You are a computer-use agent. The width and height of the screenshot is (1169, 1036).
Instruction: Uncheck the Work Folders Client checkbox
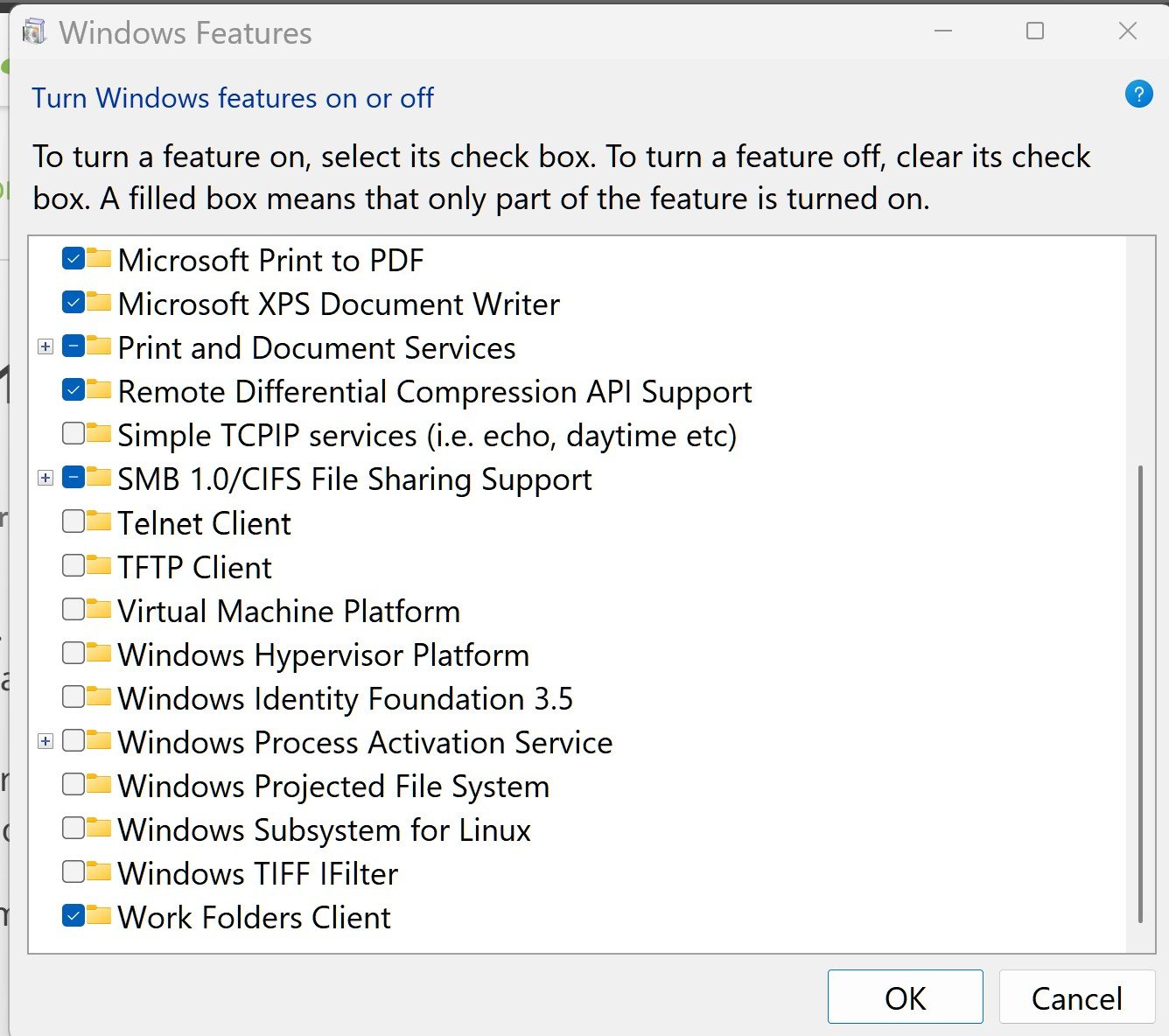click(73, 915)
